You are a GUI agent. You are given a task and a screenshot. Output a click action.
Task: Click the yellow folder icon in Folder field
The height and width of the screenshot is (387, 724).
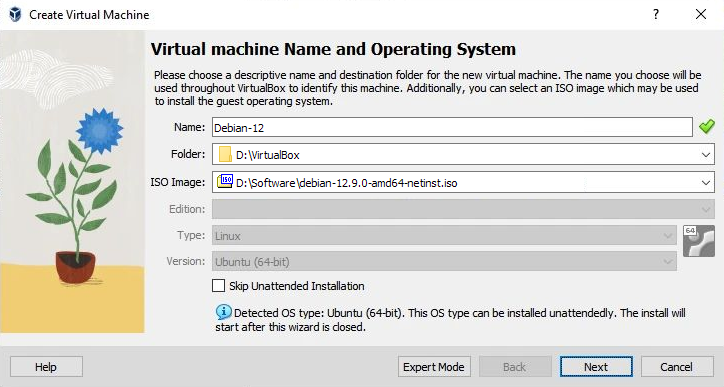[225, 154]
